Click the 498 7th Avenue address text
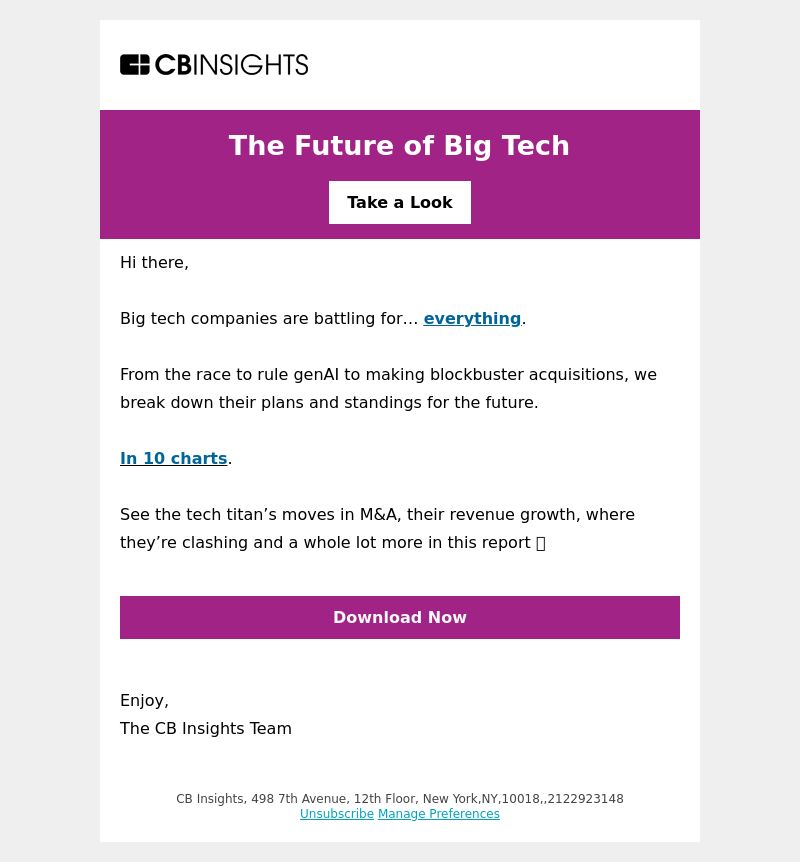This screenshot has width=800, height=862. [x=299, y=799]
